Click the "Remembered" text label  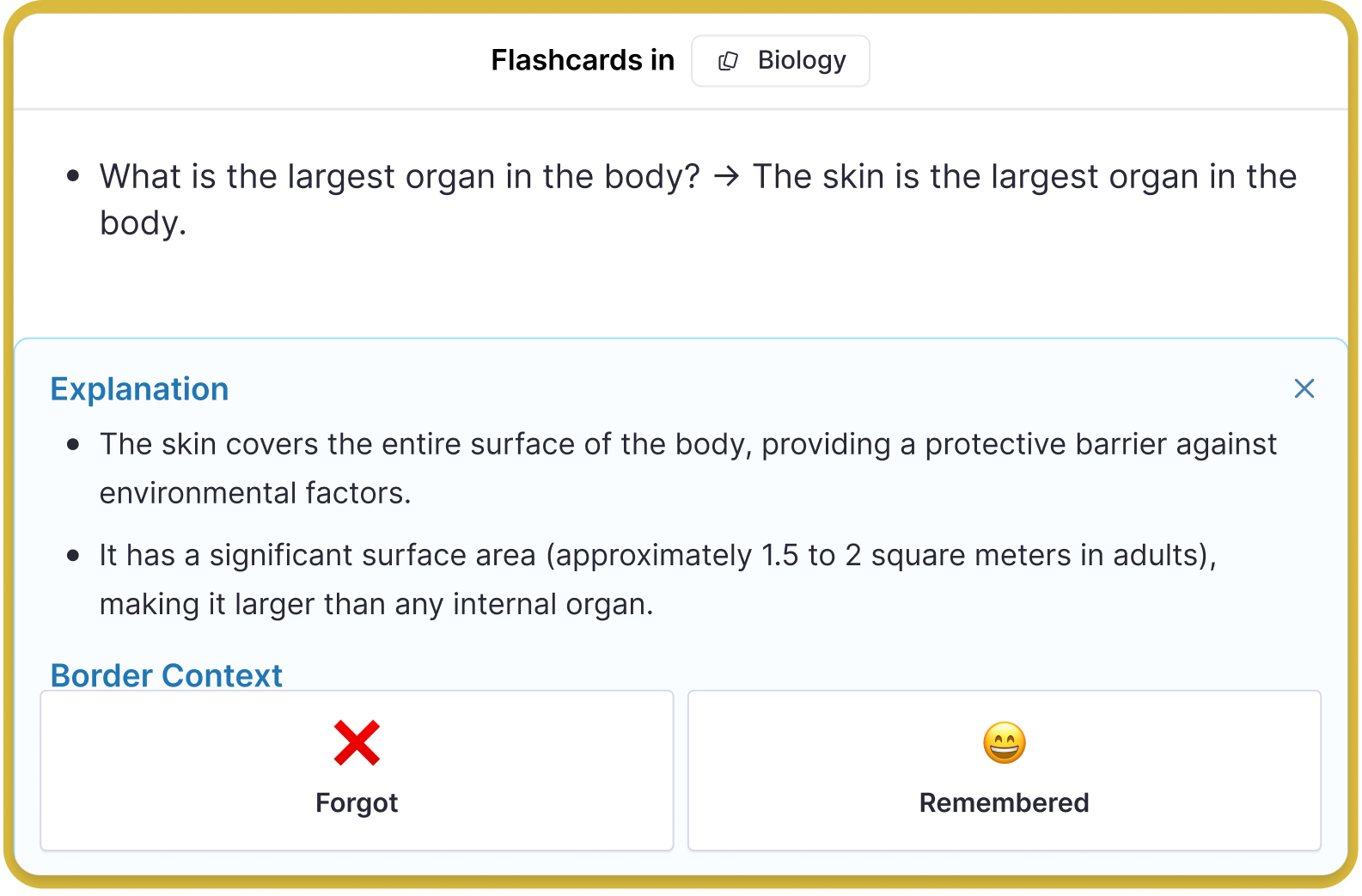(1004, 802)
